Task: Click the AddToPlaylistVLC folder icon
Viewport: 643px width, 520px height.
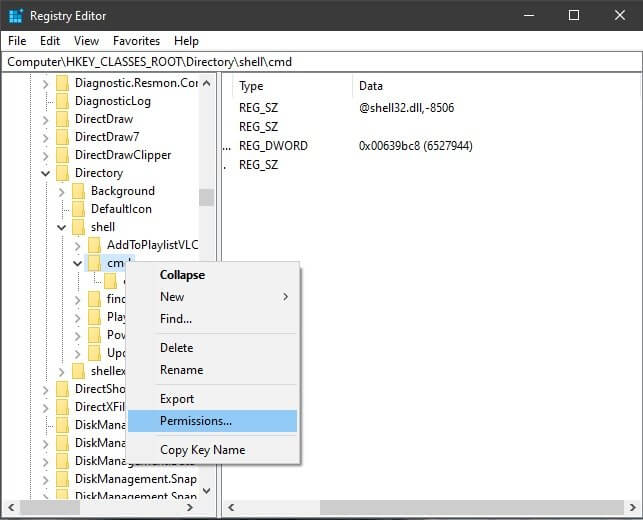Action: pyautogui.click(x=94, y=245)
